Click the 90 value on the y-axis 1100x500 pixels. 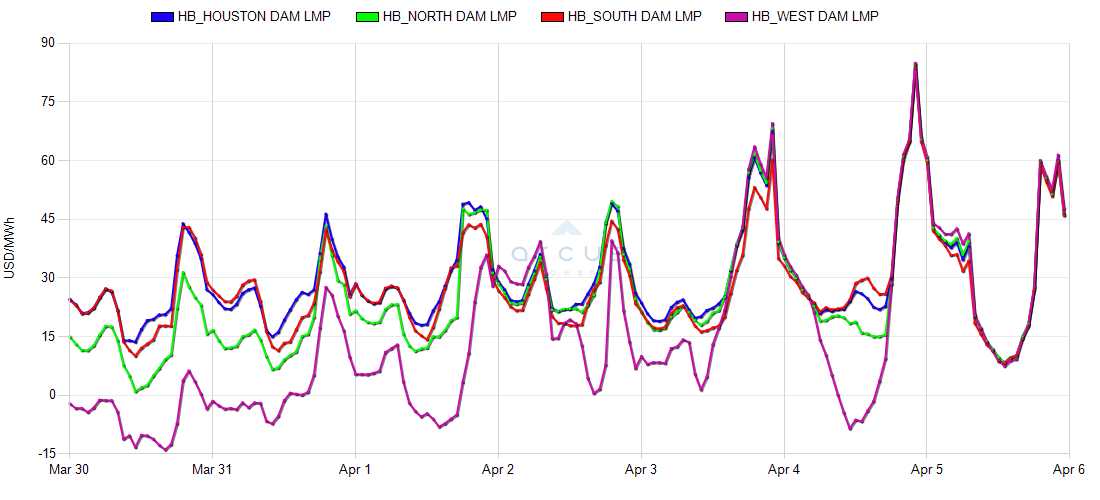click(48, 43)
